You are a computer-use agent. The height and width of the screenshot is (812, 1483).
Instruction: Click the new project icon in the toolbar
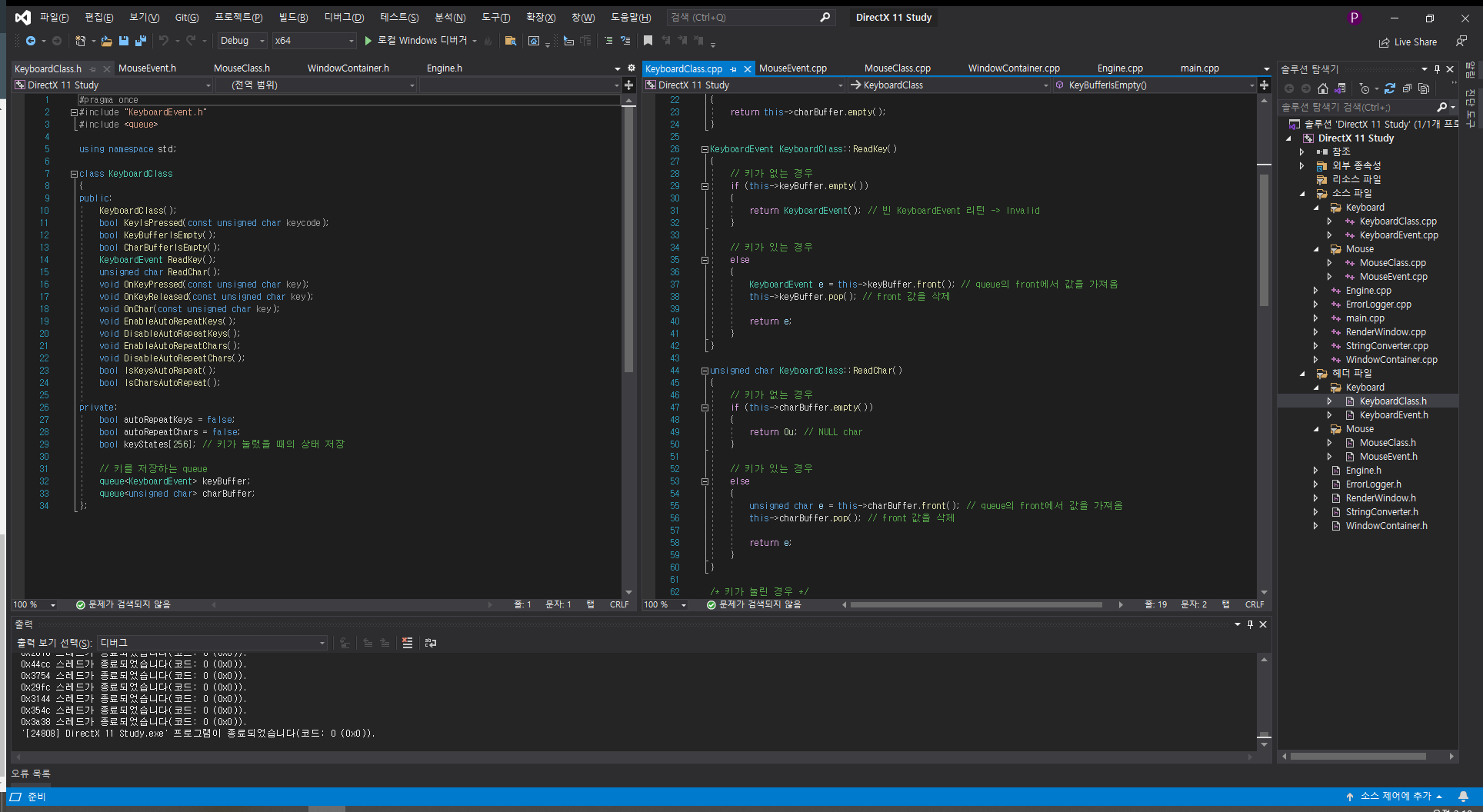click(x=80, y=41)
